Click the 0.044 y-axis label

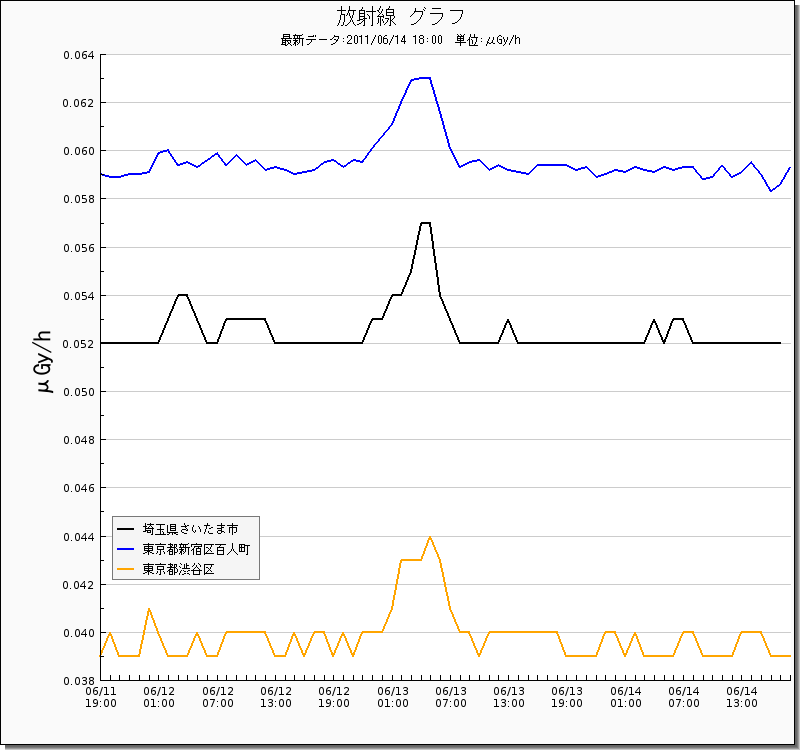pyautogui.click(x=79, y=537)
